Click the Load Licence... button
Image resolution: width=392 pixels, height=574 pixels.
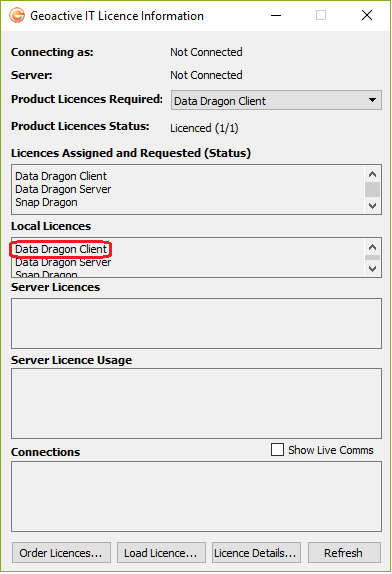coord(161,553)
